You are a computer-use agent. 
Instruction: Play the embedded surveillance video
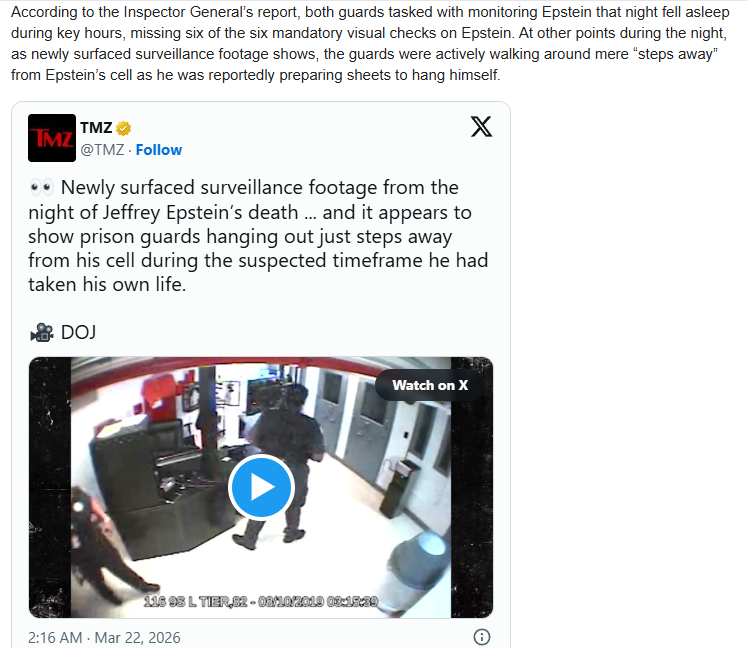[x=261, y=487]
